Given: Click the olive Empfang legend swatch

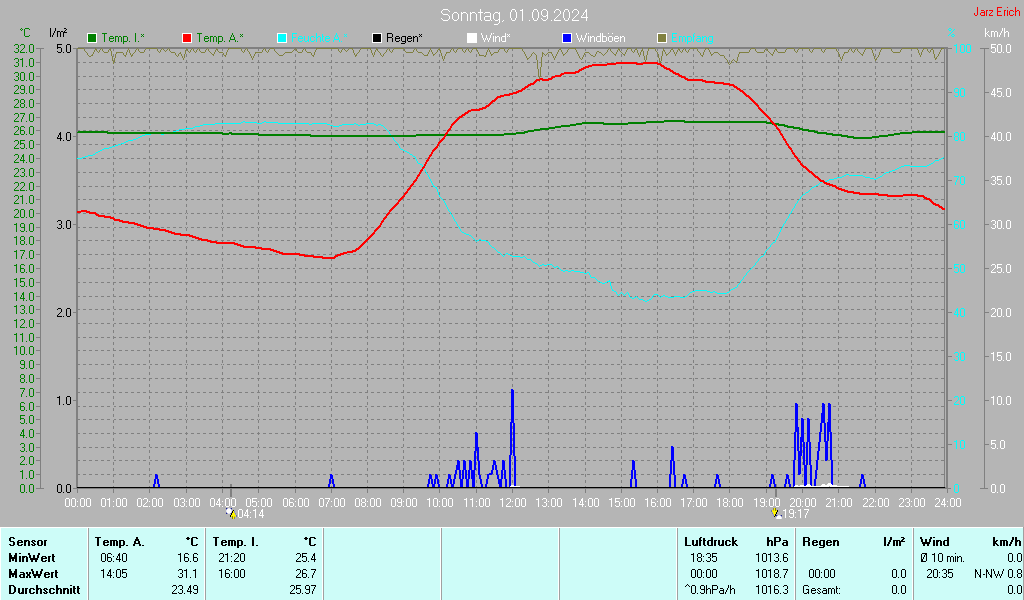Looking at the screenshot, I should click(x=662, y=38).
